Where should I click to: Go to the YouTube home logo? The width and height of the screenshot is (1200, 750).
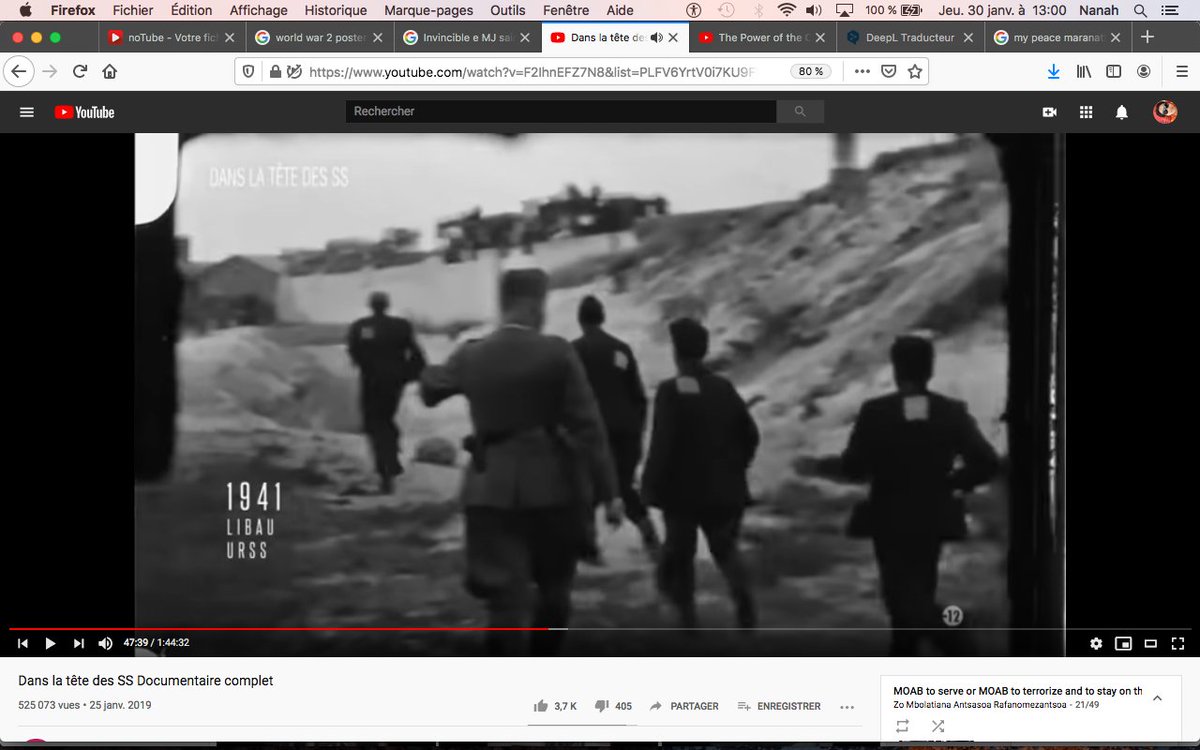pos(85,112)
